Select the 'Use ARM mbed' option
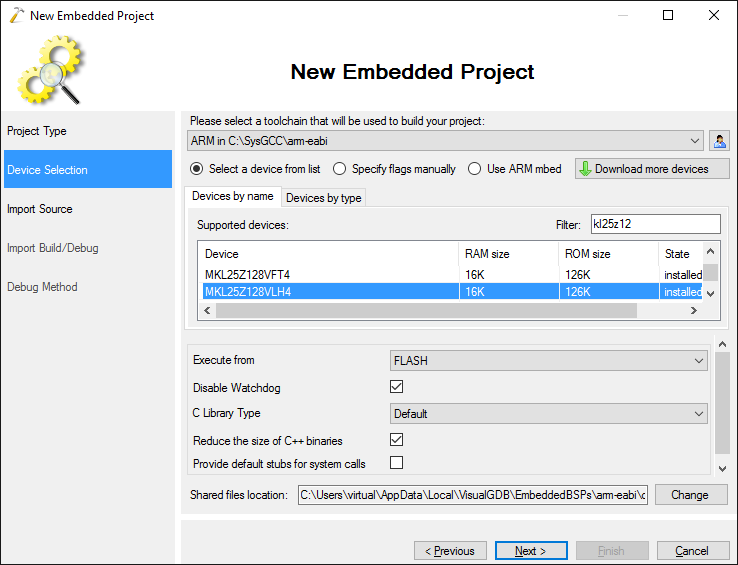 coord(475,169)
